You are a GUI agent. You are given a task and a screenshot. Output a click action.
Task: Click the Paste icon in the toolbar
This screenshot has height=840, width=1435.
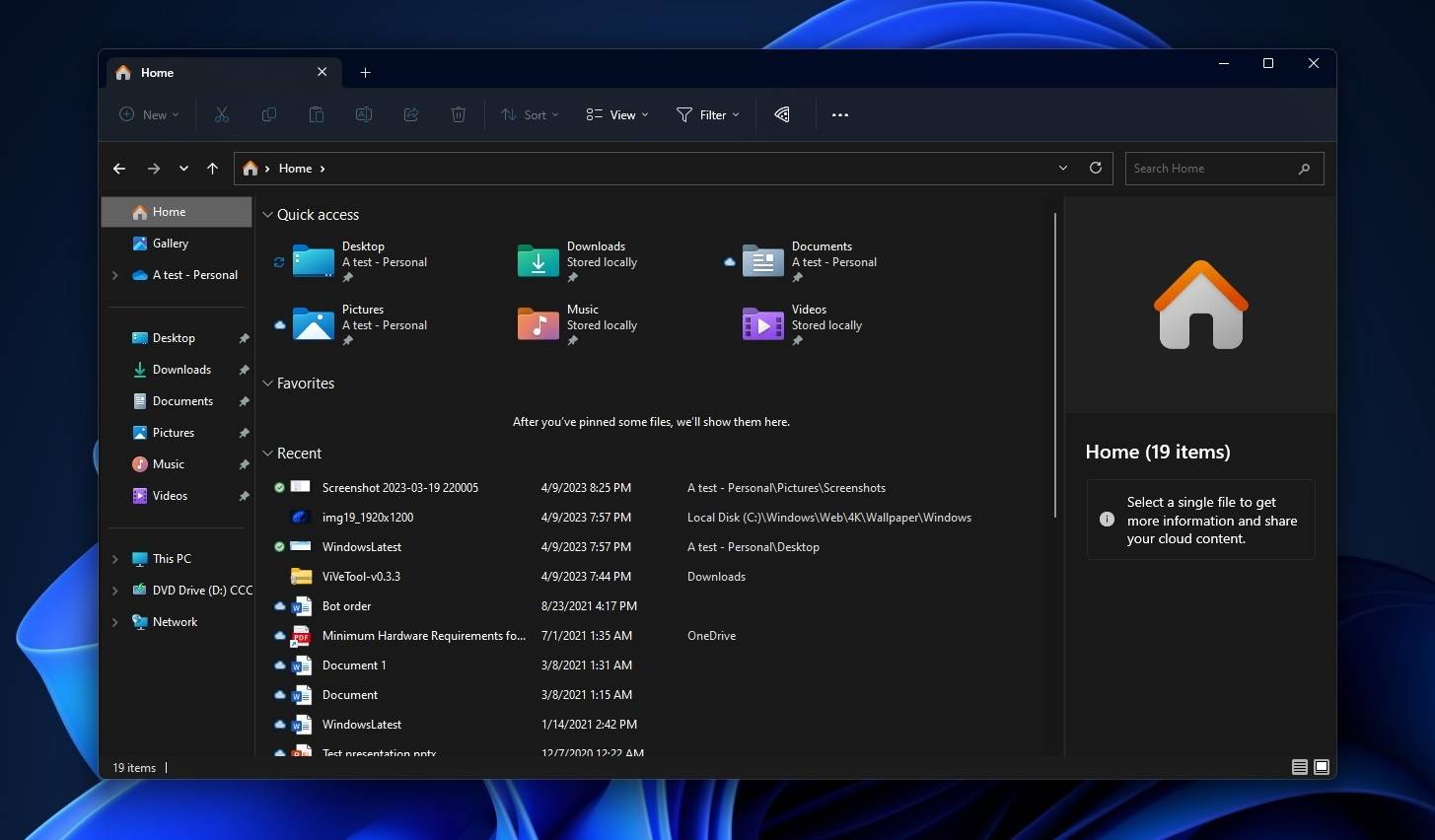point(317,114)
